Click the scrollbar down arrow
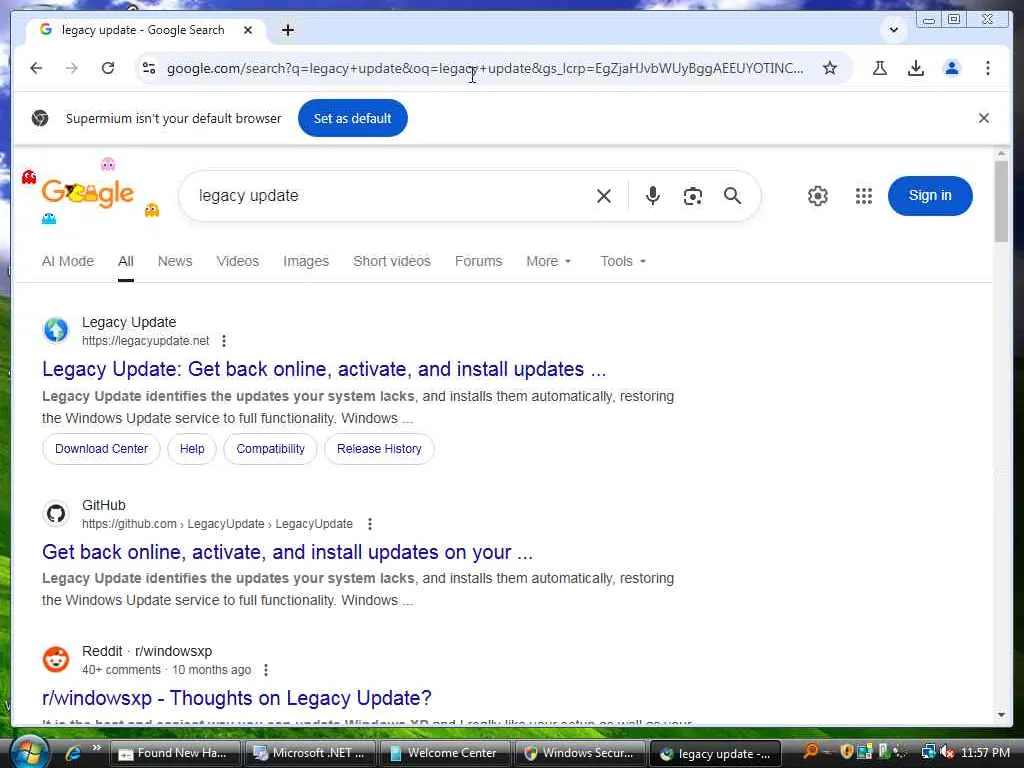1024x768 pixels. point(1000,715)
